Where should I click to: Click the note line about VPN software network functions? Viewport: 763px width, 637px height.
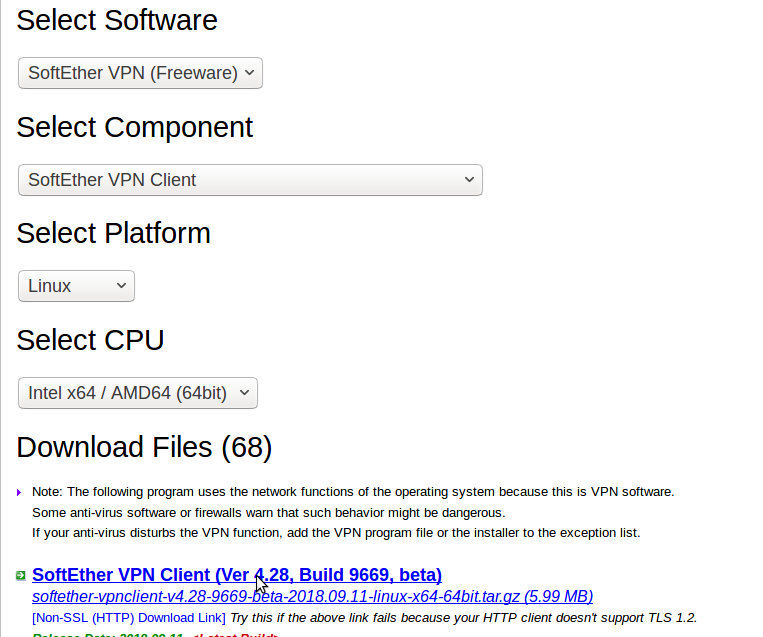(353, 492)
